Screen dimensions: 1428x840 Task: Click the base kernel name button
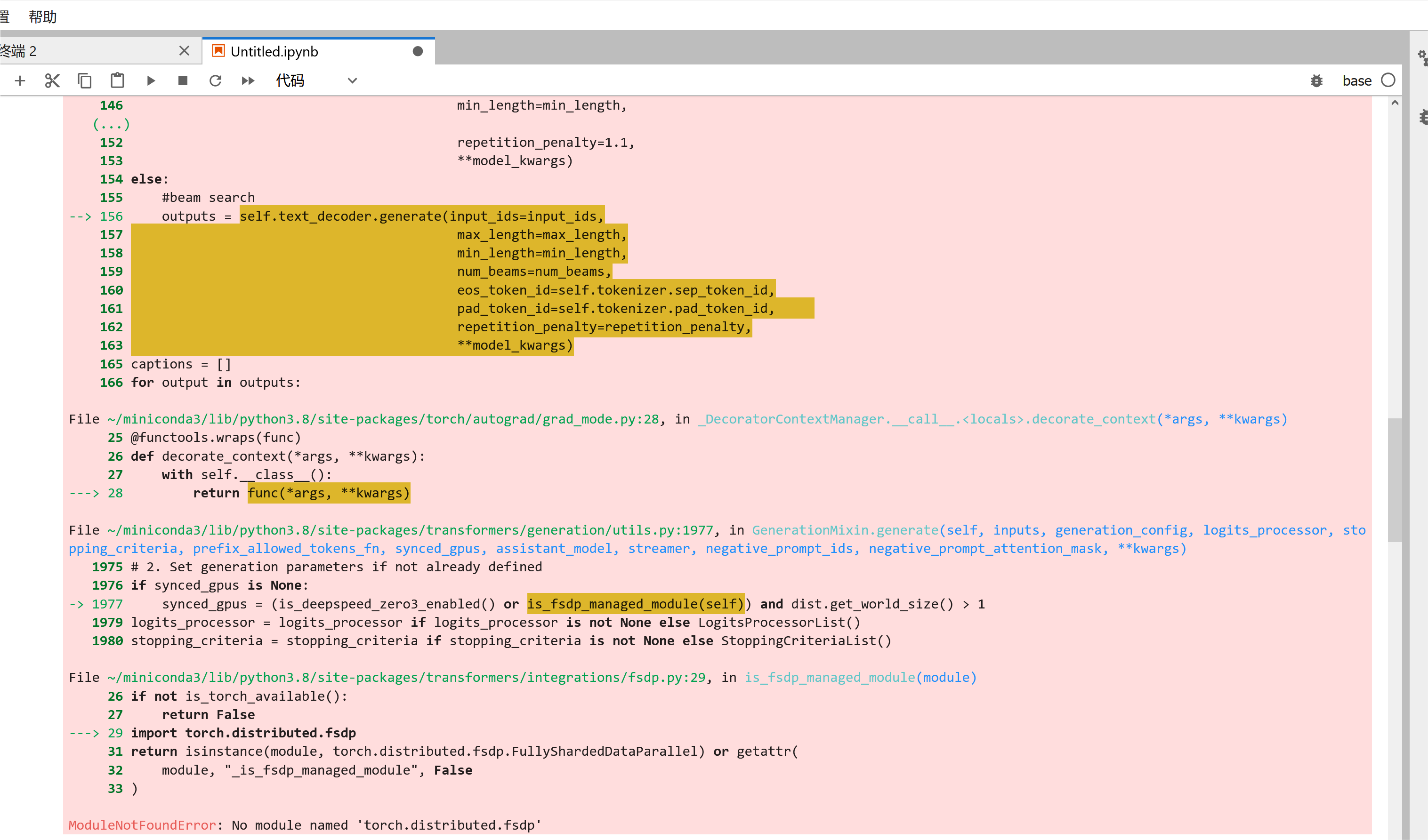pyautogui.click(x=1356, y=81)
